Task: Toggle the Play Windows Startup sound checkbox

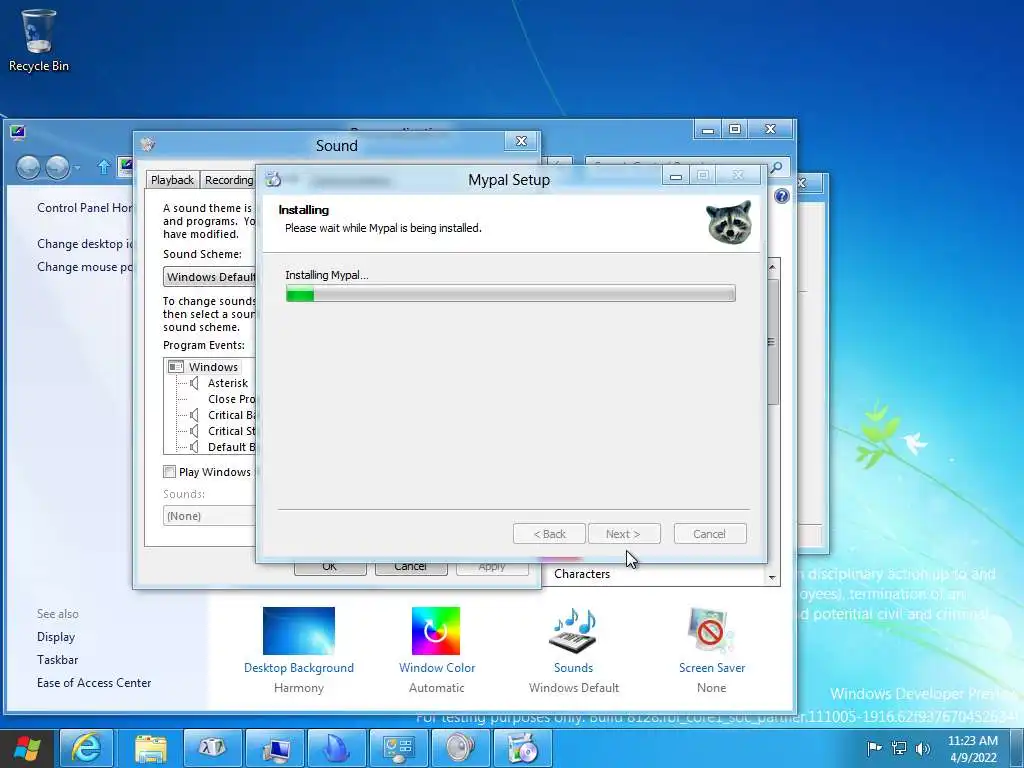Action: [170, 472]
